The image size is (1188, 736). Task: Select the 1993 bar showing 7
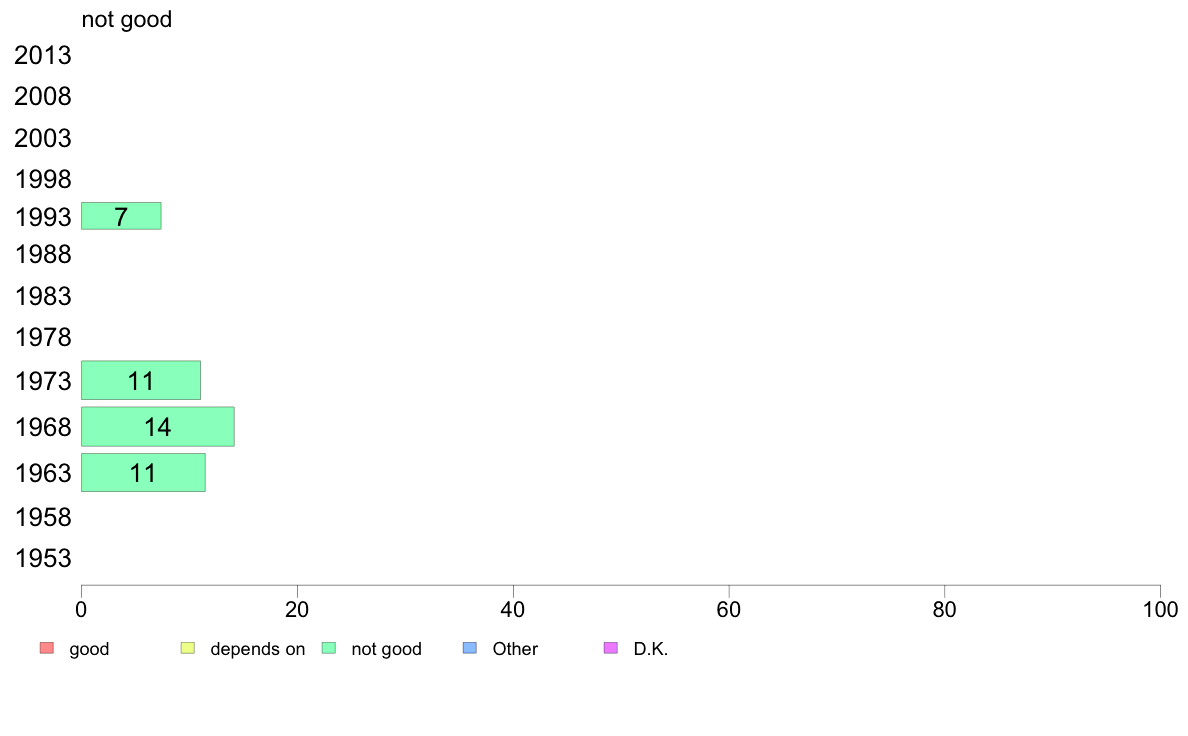click(x=121, y=216)
